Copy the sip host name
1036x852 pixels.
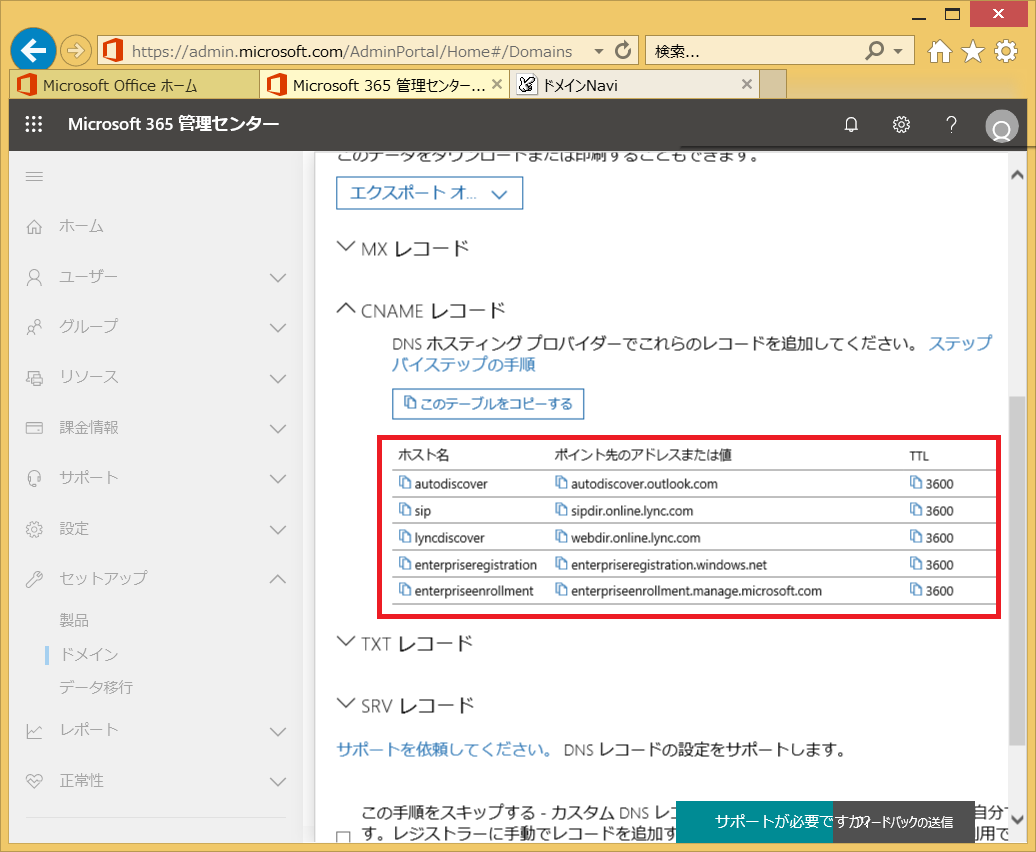pyautogui.click(x=404, y=510)
